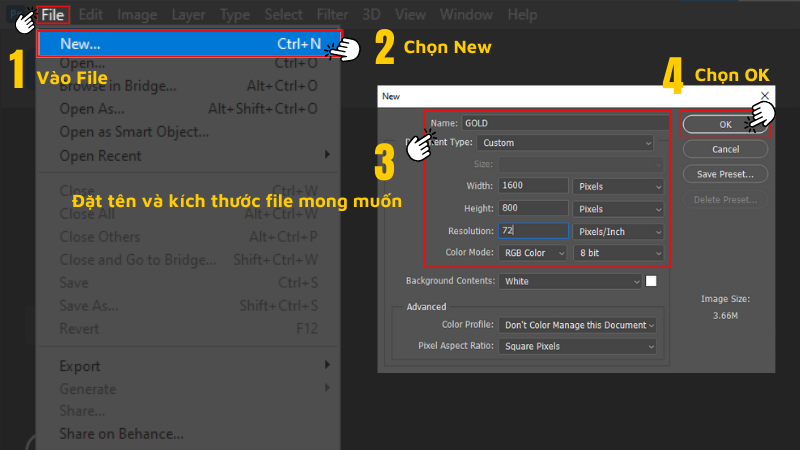Choose New... from the File menu
Image resolution: width=800 pixels, height=450 pixels.
[189, 44]
